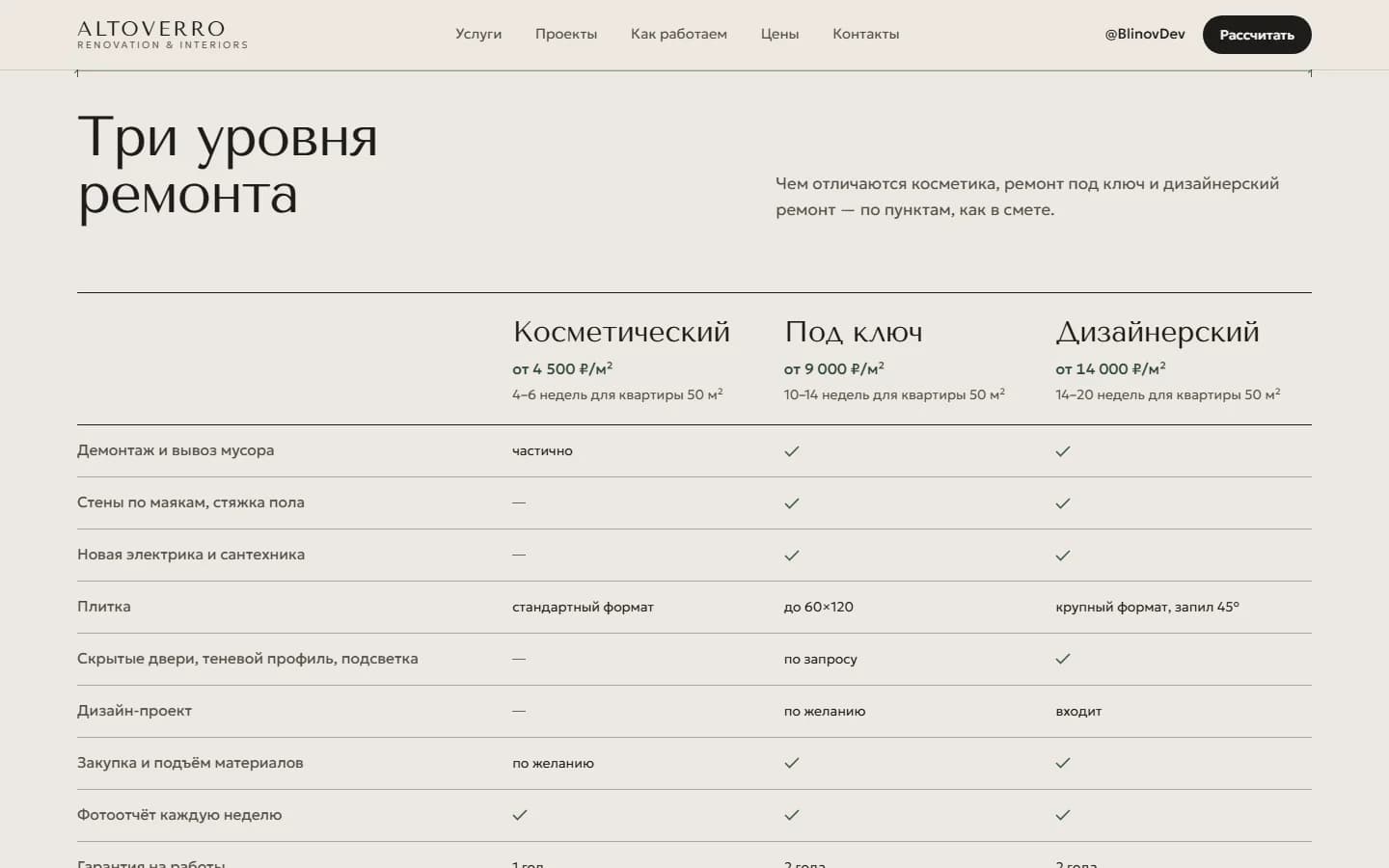
Task: Click the price от 4 500 ₽/м²
Action: [x=562, y=368]
